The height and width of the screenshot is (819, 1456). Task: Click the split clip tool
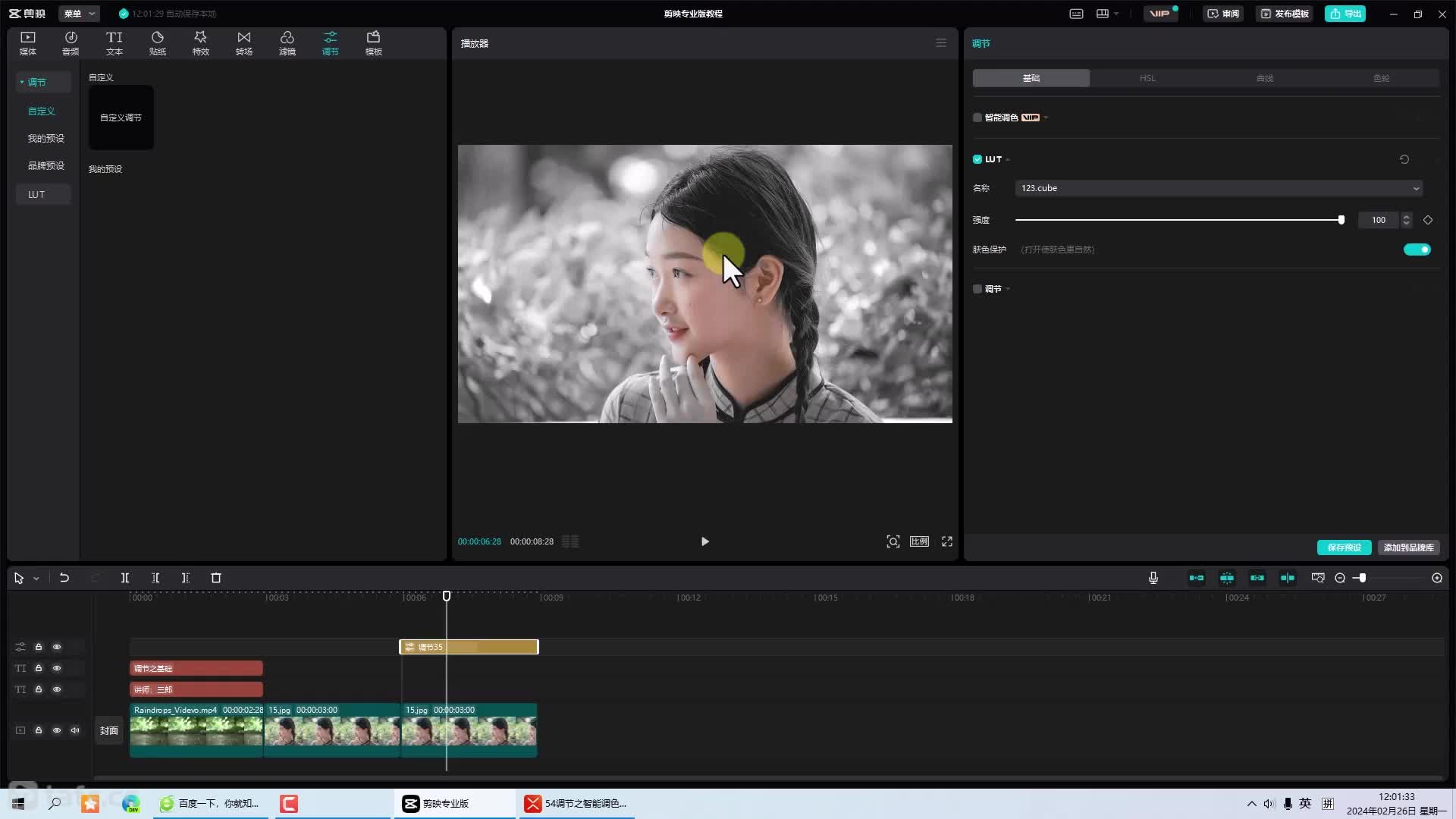(x=125, y=578)
